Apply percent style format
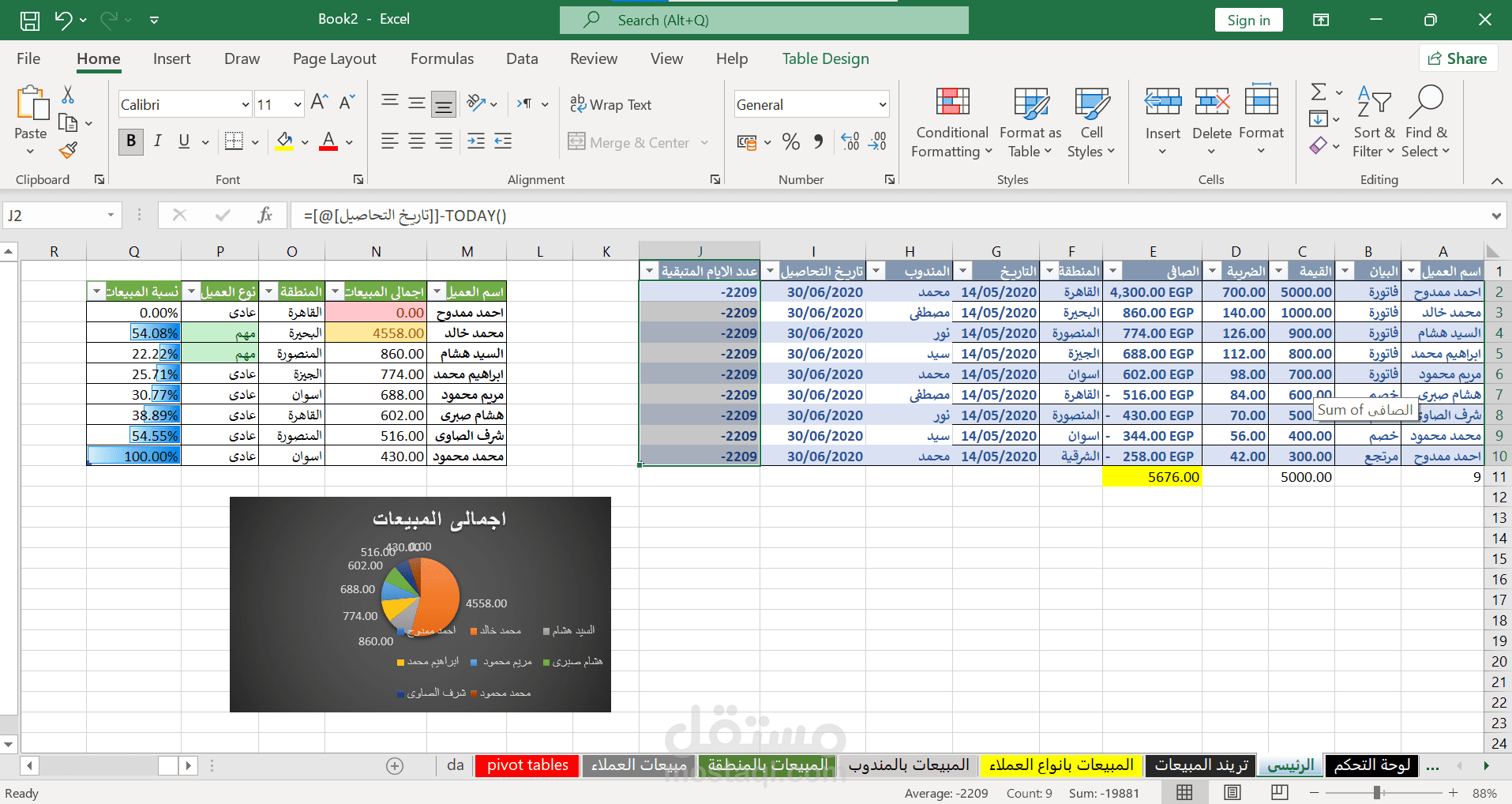This screenshot has width=1512, height=804. coord(790,142)
